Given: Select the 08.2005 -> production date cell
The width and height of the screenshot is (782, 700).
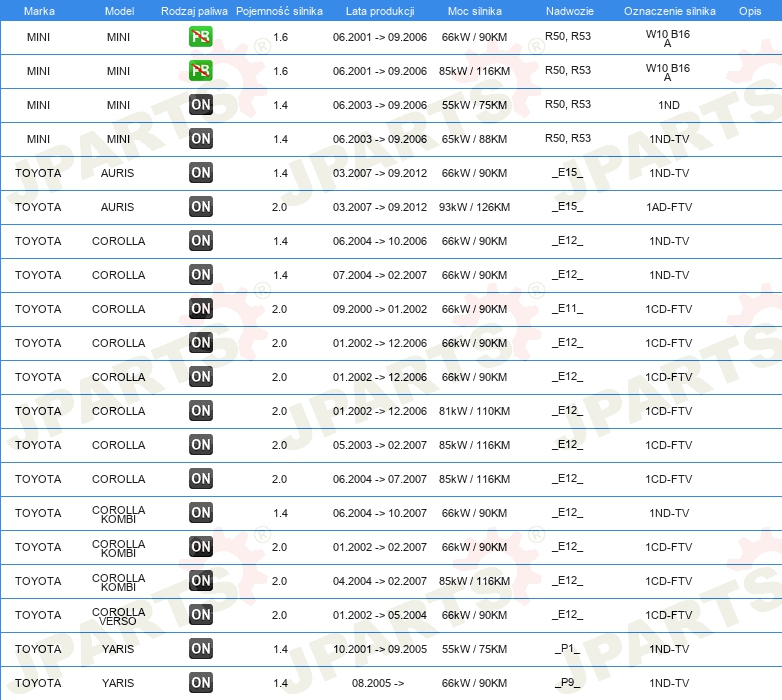Looking at the screenshot, I should click(x=378, y=683).
